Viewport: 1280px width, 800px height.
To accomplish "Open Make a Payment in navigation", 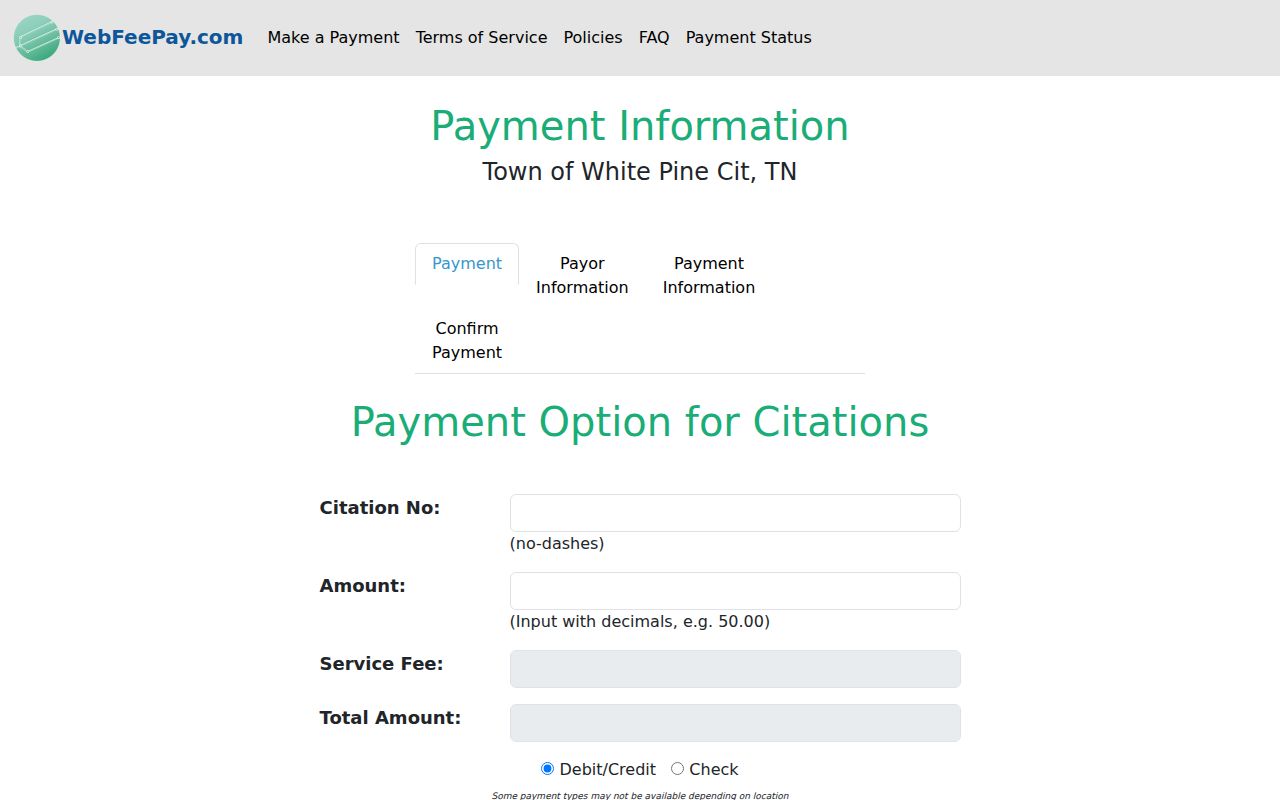I will coord(333,37).
